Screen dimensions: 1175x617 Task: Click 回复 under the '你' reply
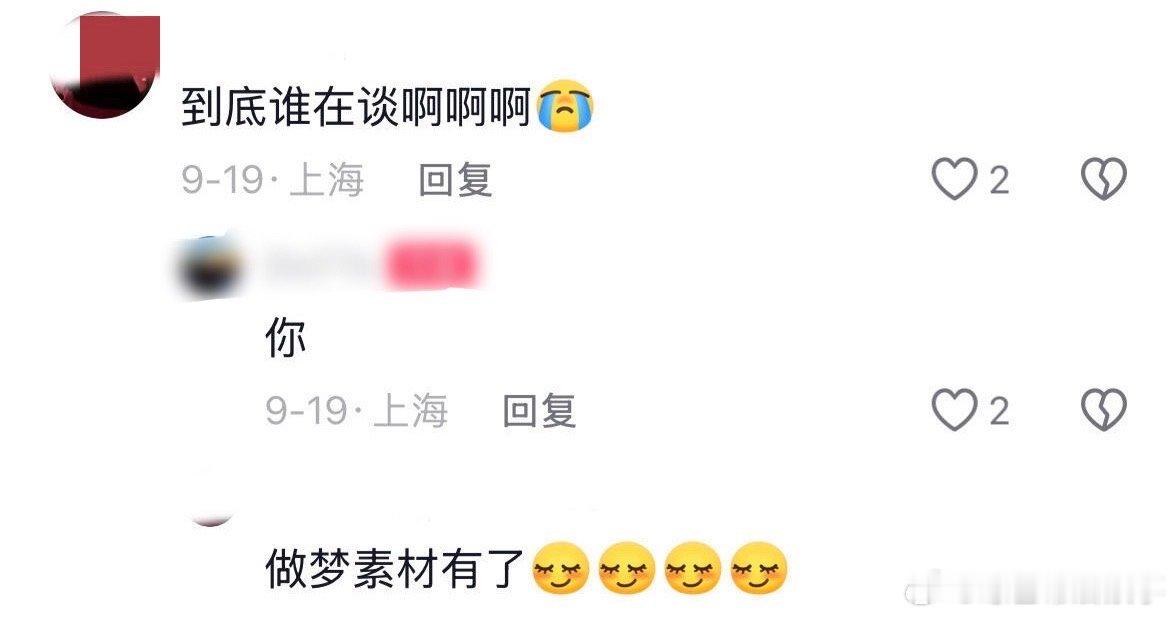[x=539, y=411]
